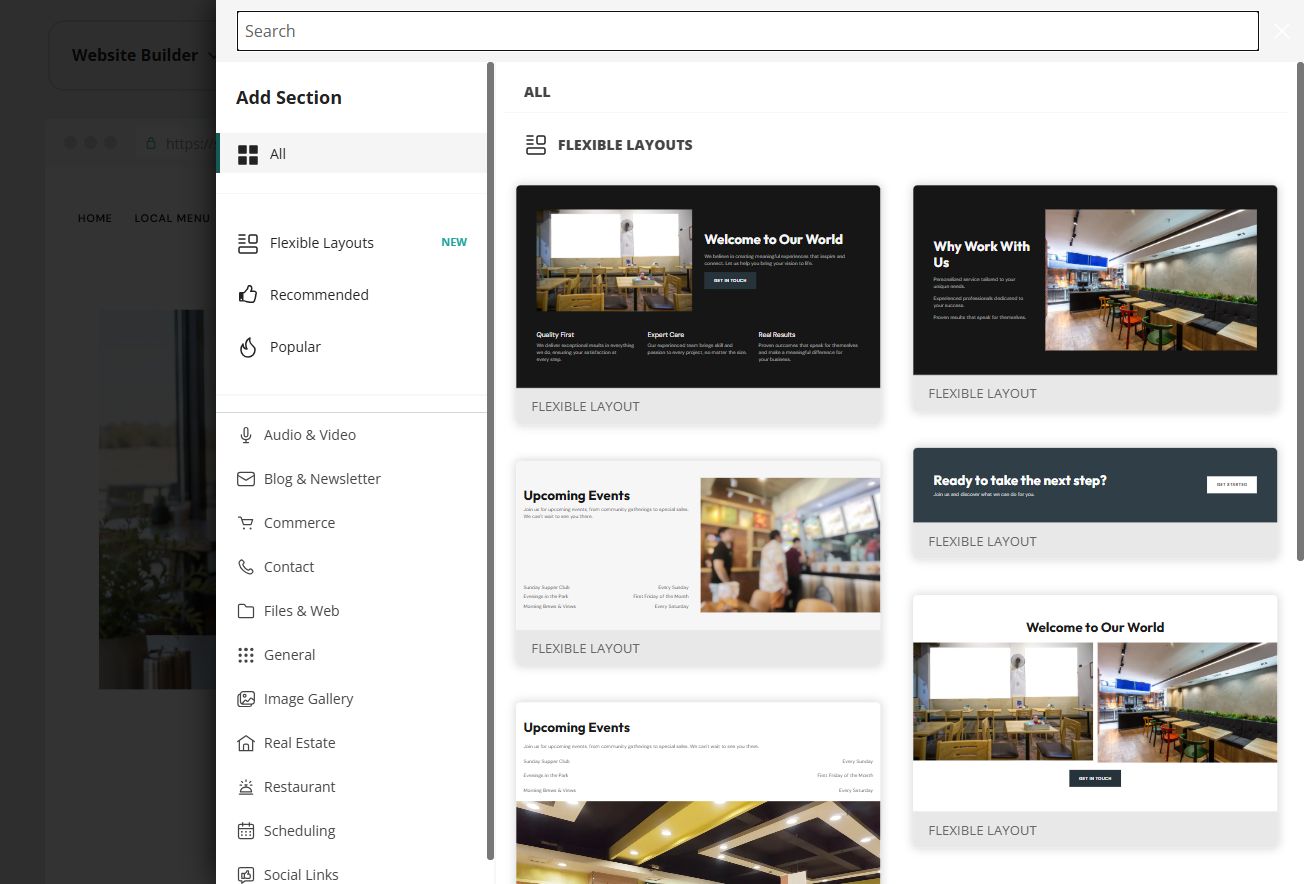This screenshot has width=1304, height=884.
Task: Choose white Welcome to Our World two-photo layout
Action: click(1095, 721)
